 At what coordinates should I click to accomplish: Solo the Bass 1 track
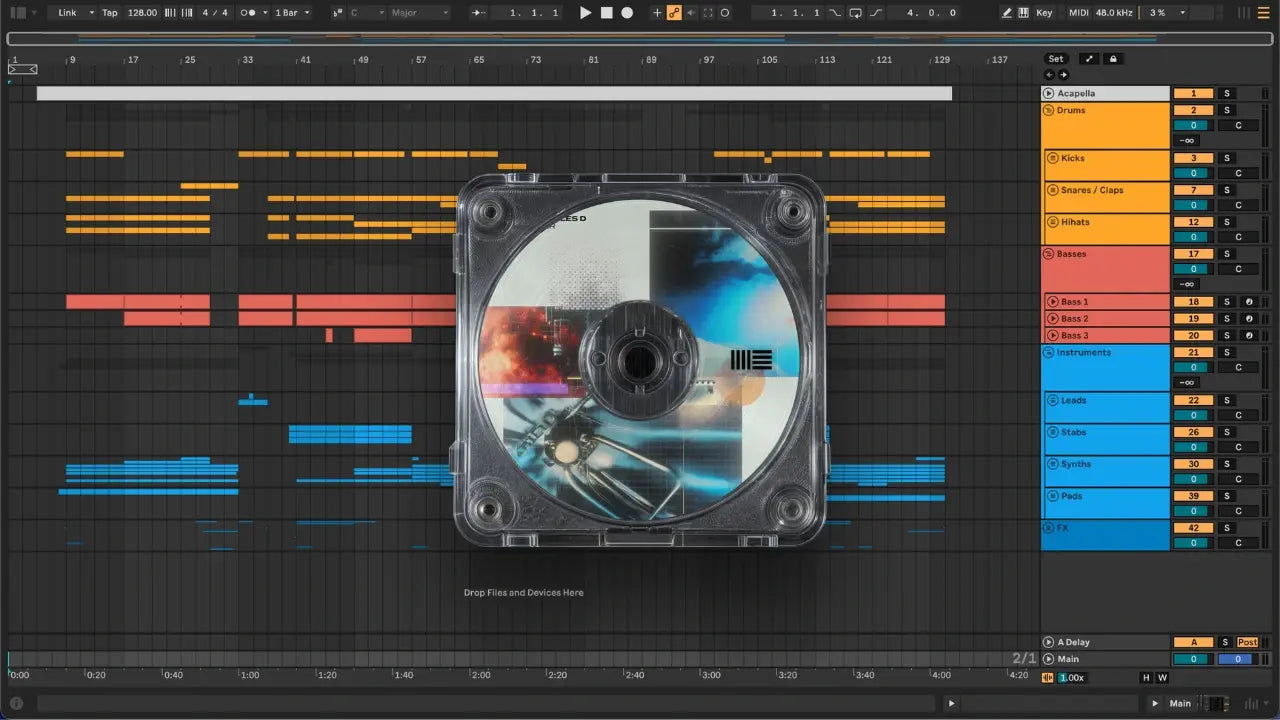point(1227,302)
